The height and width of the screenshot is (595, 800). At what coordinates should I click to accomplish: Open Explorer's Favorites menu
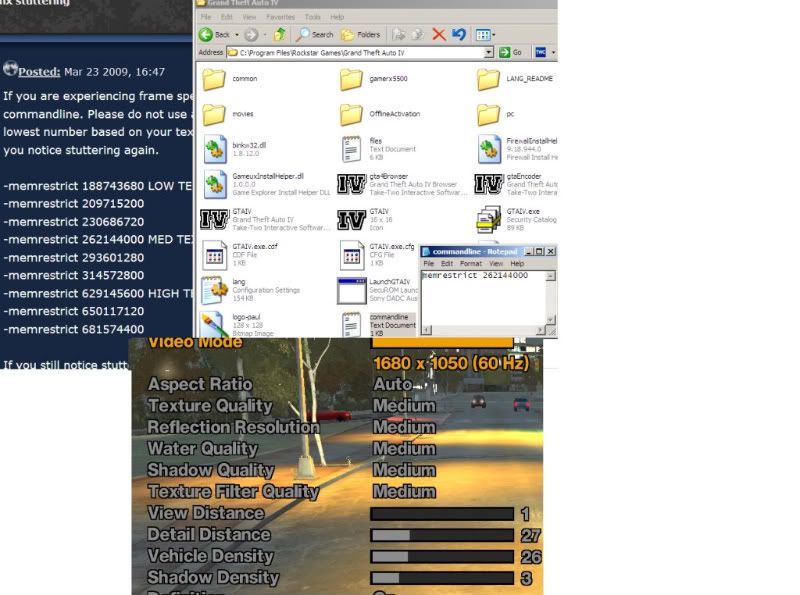pos(280,17)
